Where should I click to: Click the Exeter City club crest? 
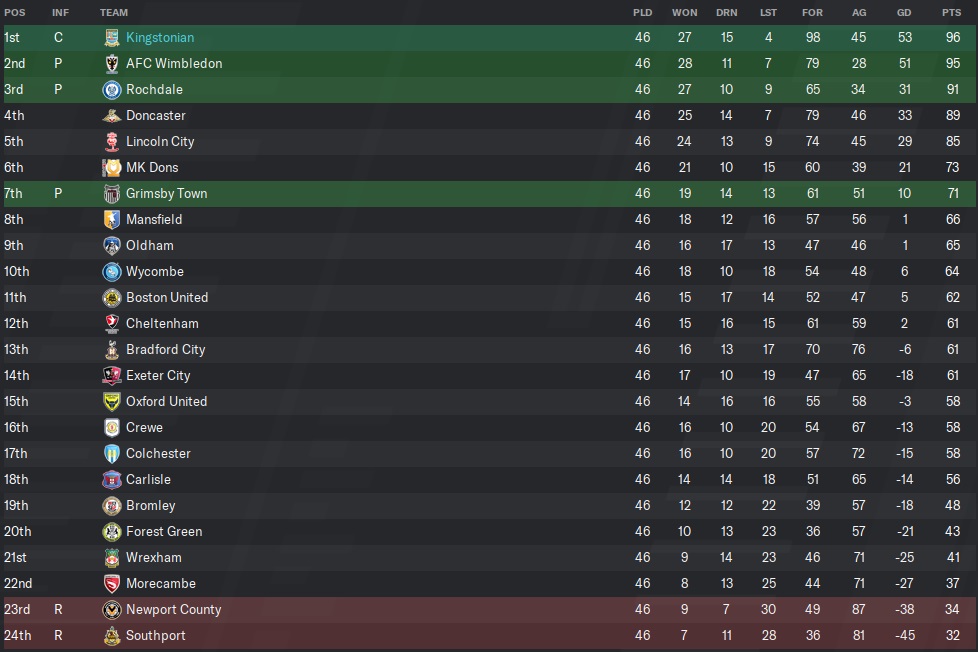112,376
